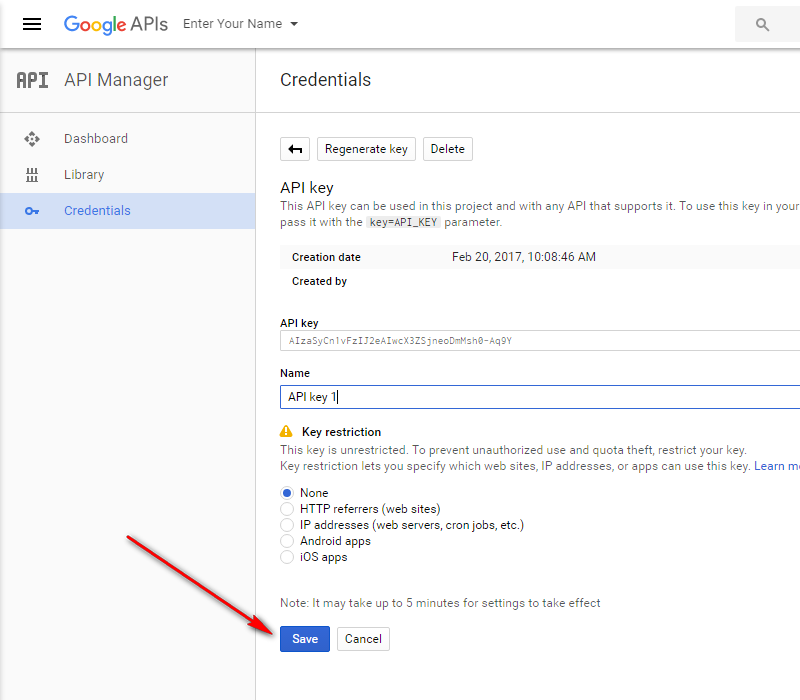Expand the Enter Your Name project dropdown

point(240,24)
